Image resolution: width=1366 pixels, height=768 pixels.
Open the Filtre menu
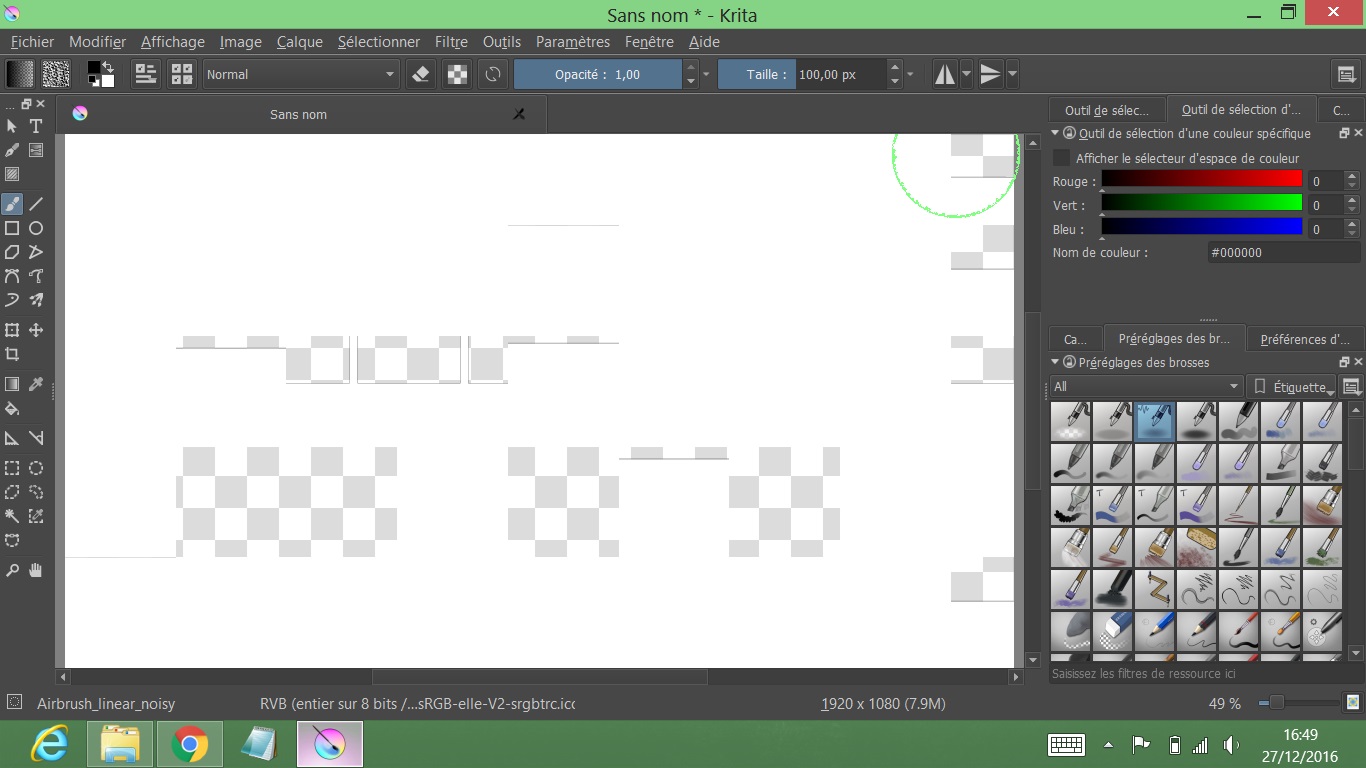pos(451,42)
